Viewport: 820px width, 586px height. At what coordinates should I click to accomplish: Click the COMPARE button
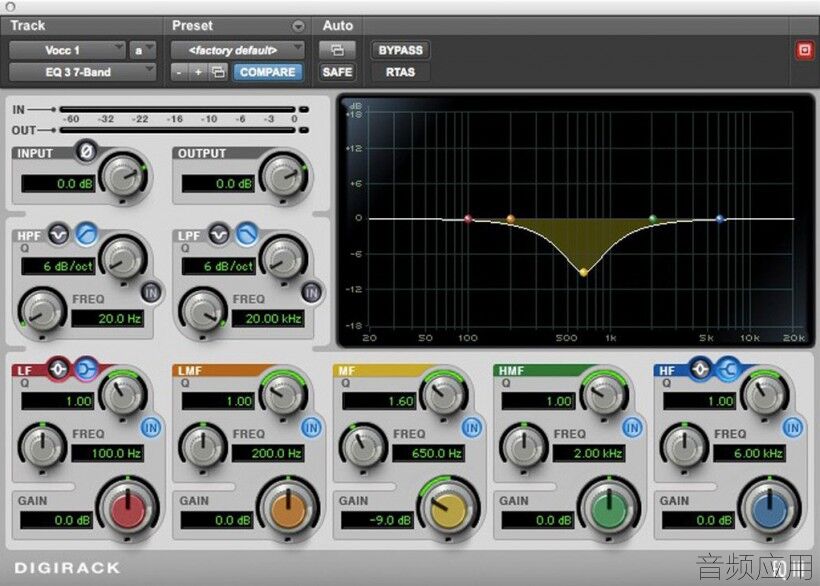pyautogui.click(x=268, y=72)
